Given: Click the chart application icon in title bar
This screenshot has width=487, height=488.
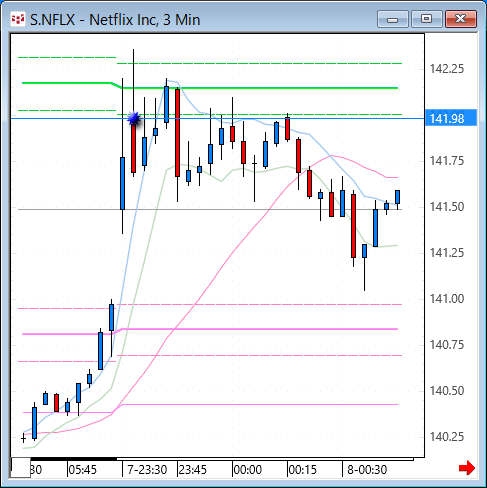Looking at the screenshot, I should tap(18, 20).
